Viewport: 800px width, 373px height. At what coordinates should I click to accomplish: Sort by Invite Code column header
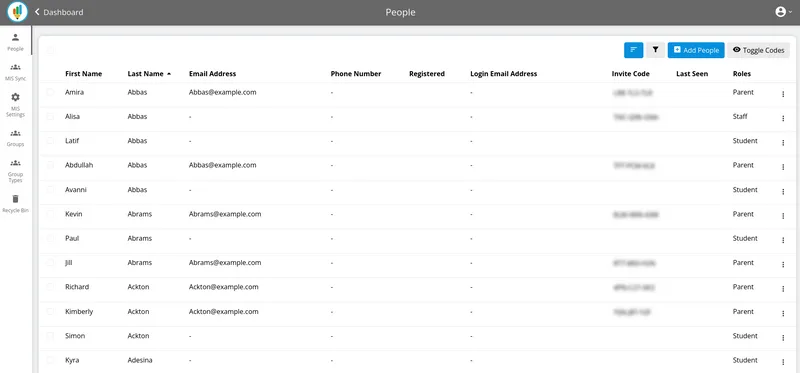tap(631, 73)
